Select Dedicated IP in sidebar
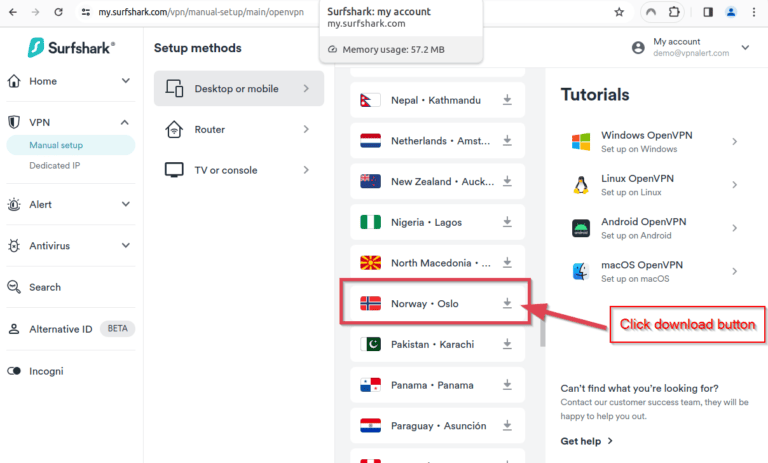This screenshot has width=768, height=463. pos(55,165)
